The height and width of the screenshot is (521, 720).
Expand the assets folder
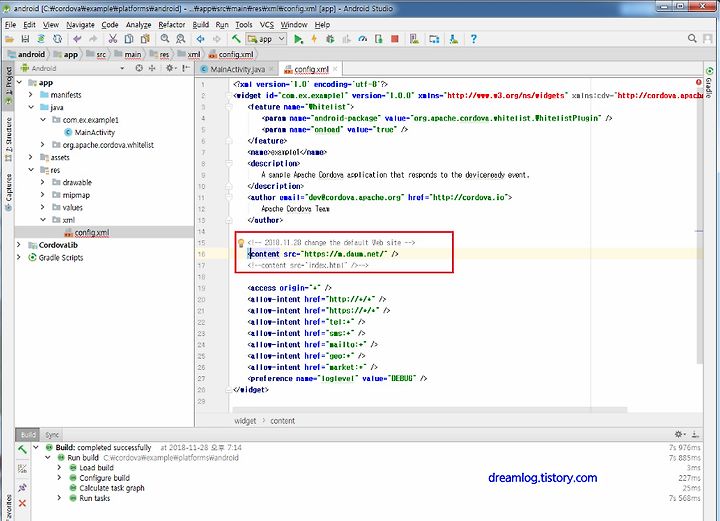pos(30,157)
